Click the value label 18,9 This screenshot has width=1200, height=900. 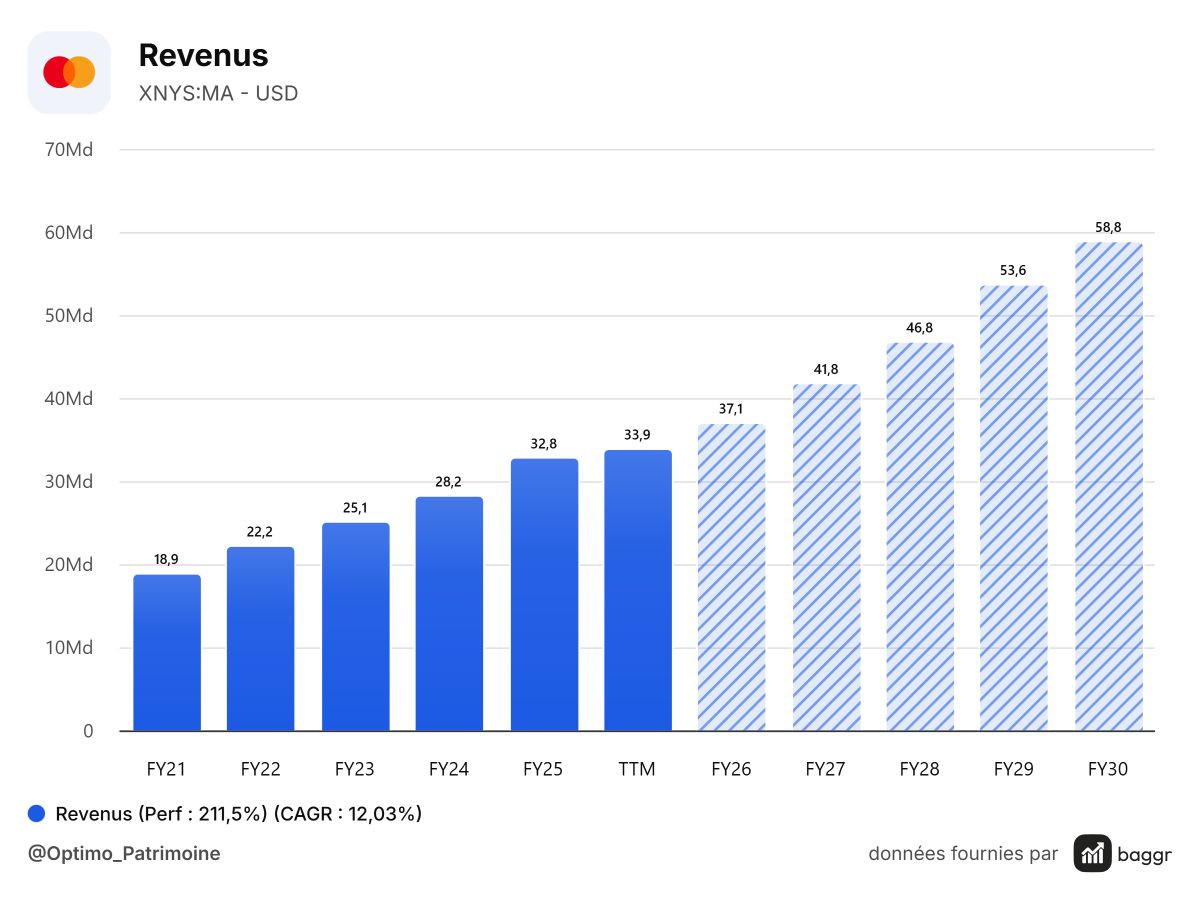point(167,560)
